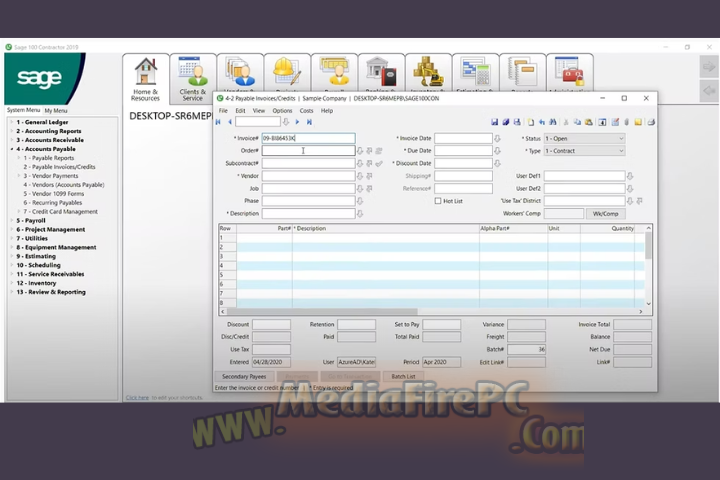This screenshot has height=480, width=720.
Task: Go to the last record arrow
Action: 309,122
